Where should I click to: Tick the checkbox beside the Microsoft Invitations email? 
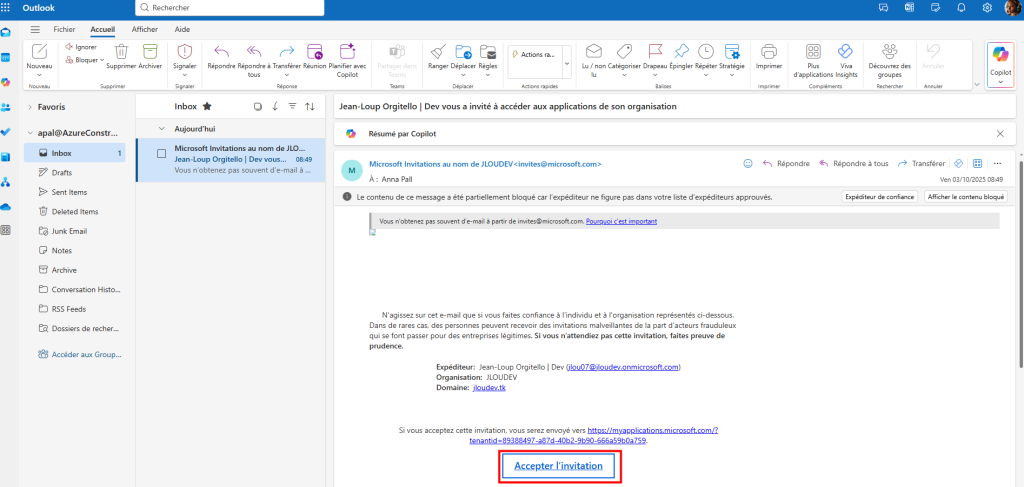[162, 153]
